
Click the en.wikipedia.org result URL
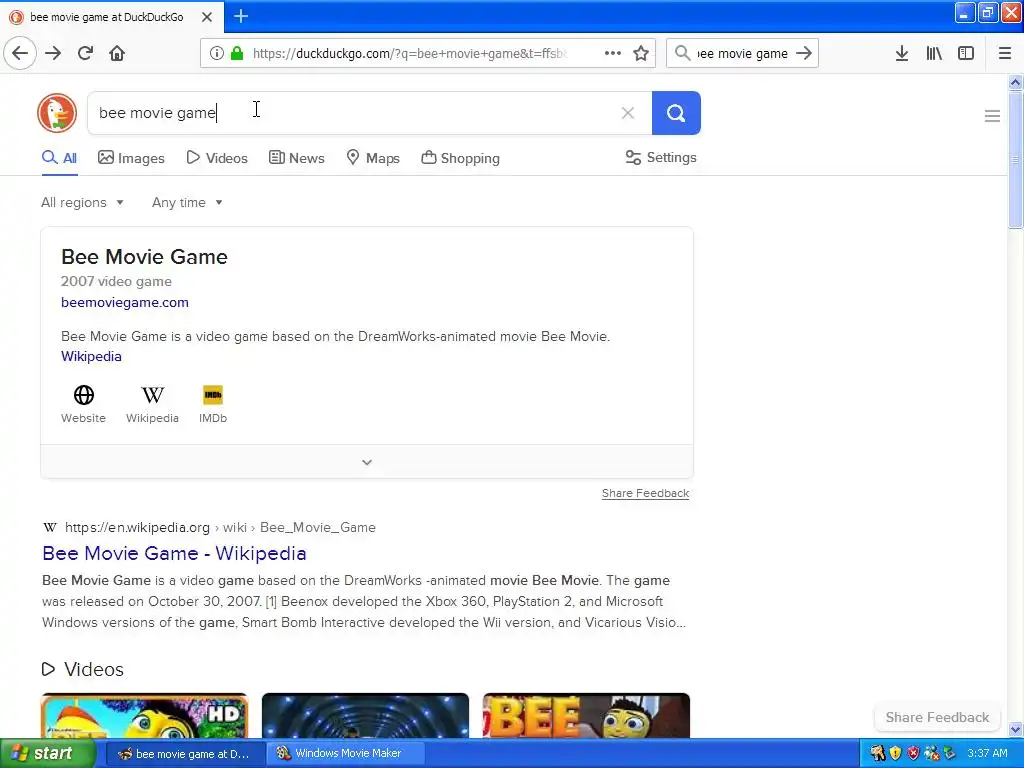pyautogui.click(x=220, y=527)
